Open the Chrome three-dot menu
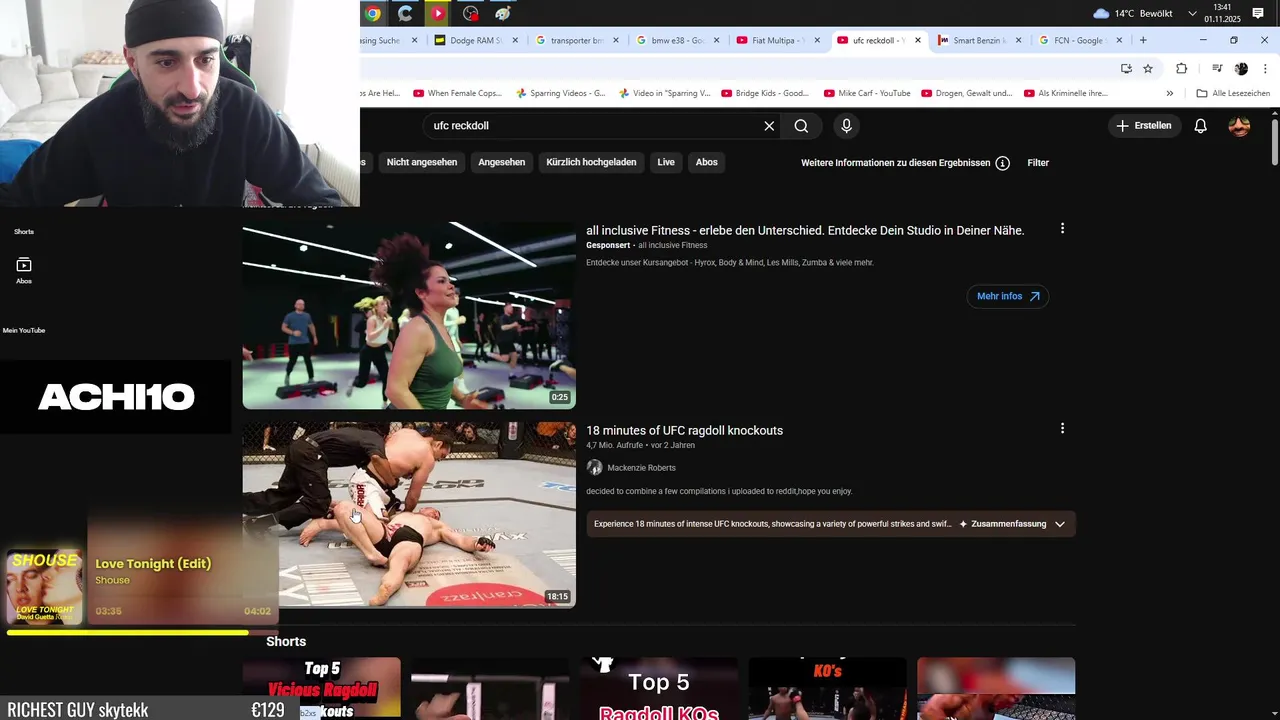1280x720 pixels. point(1265,68)
